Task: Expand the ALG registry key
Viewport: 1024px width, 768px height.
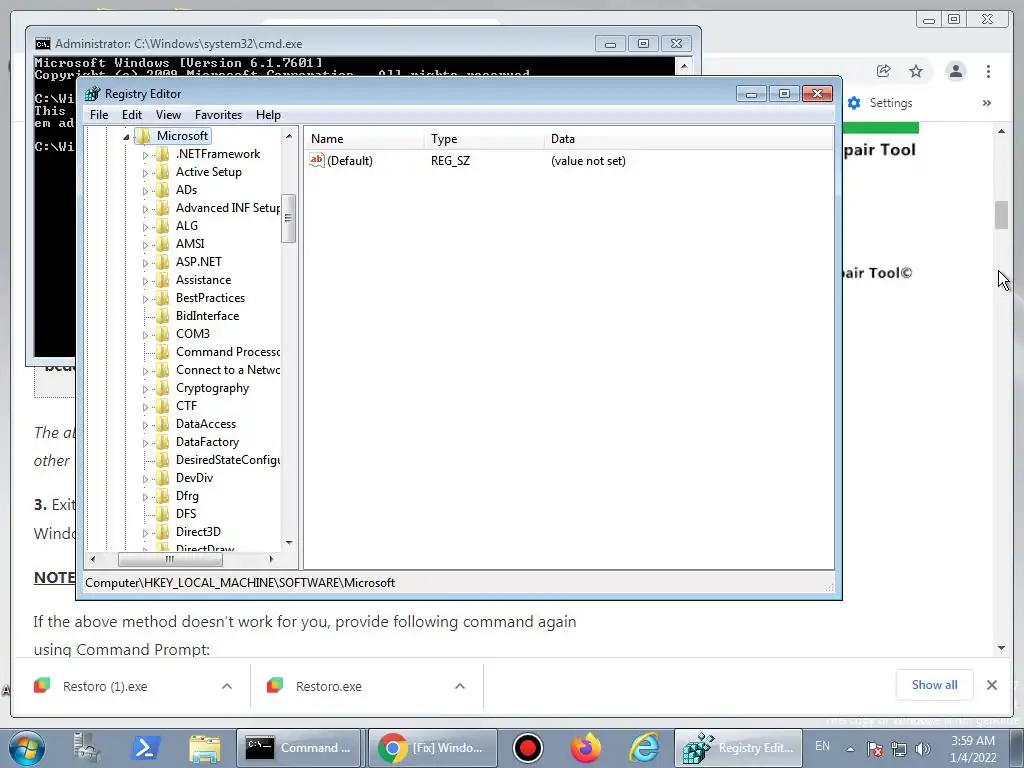Action: [x=145, y=227]
